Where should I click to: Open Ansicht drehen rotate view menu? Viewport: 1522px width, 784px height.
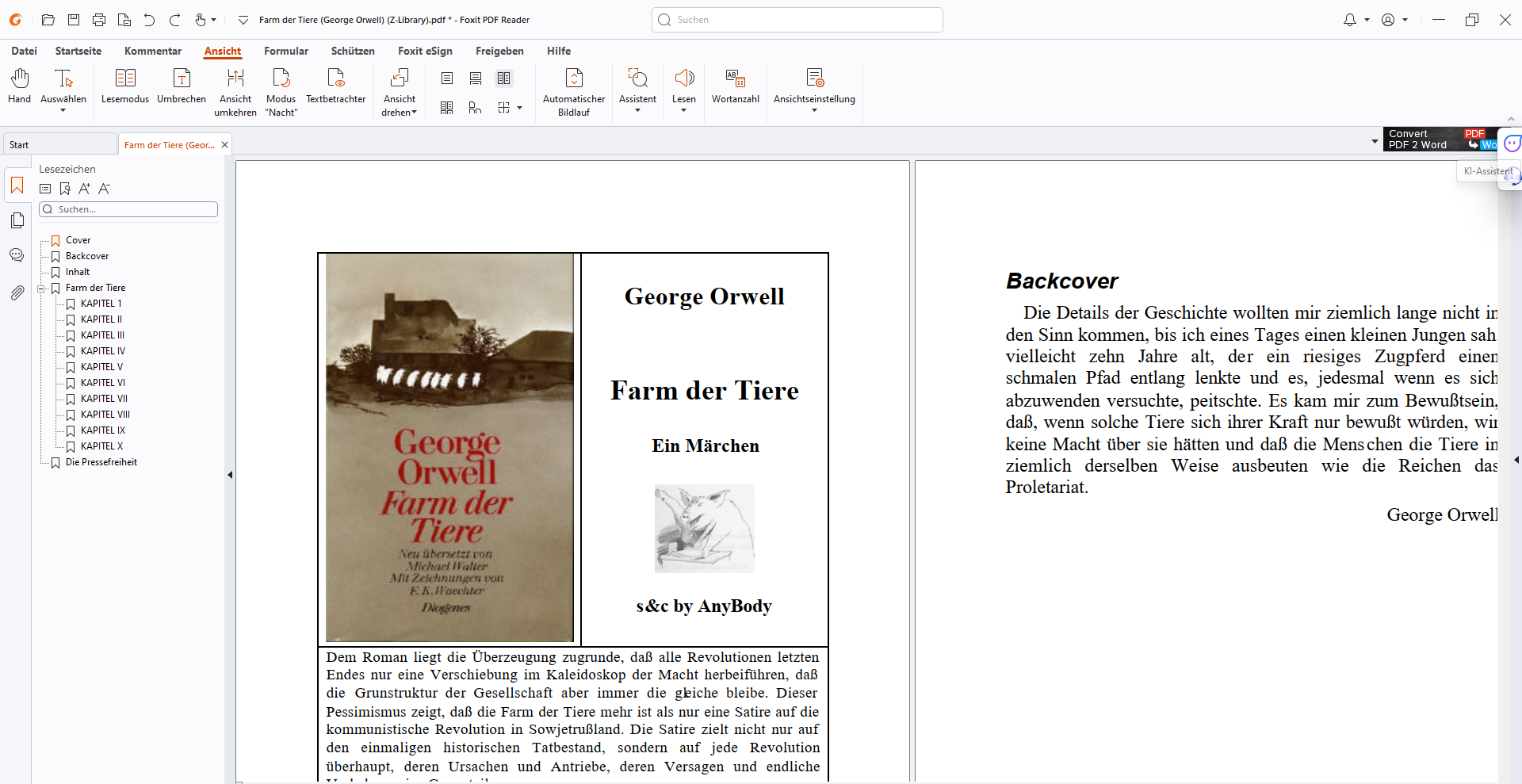400,92
